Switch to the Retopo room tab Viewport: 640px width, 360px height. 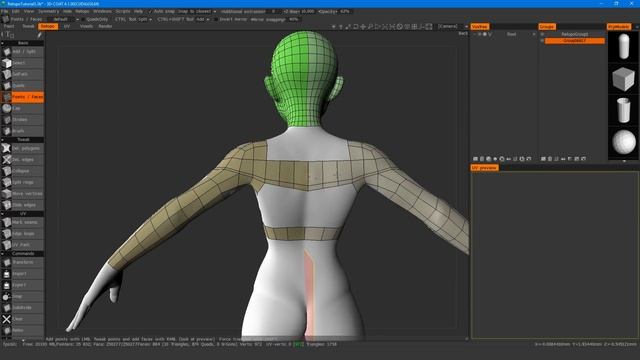tap(48, 27)
